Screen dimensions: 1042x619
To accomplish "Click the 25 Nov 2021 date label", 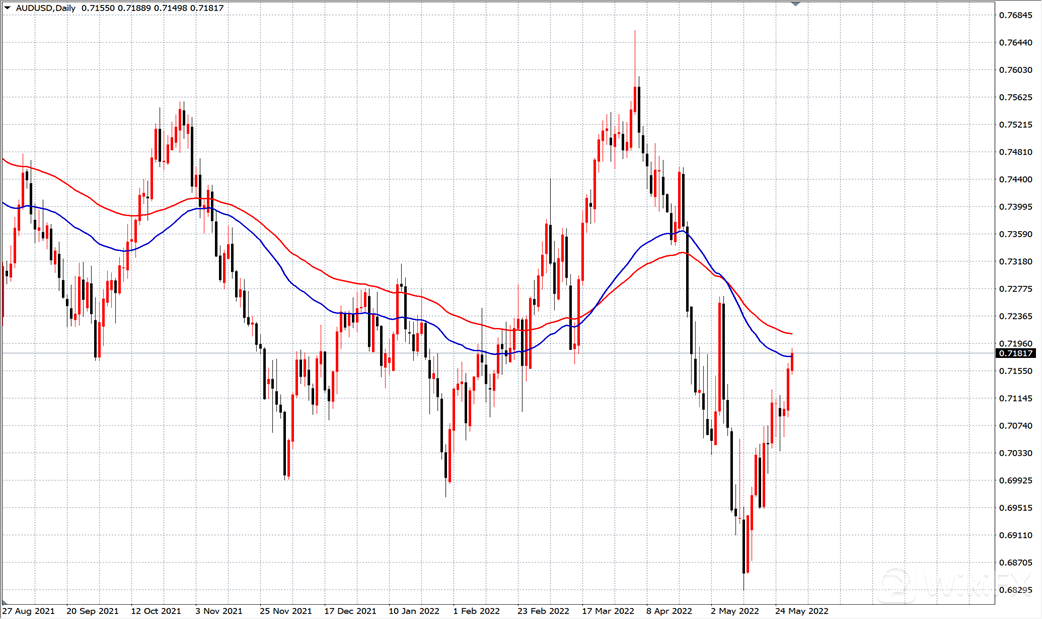I will 285,609.
